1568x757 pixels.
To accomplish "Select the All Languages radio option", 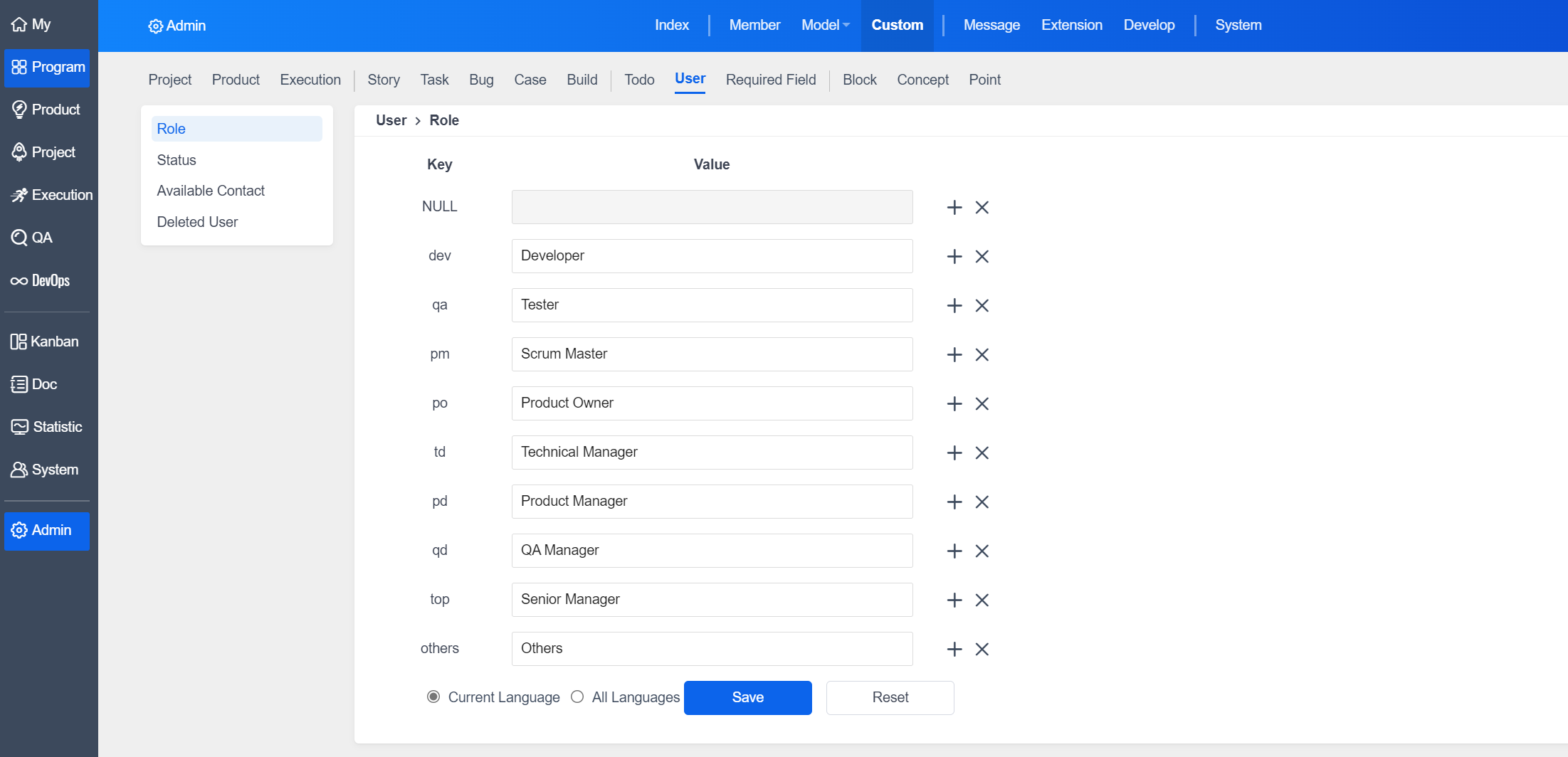I will click(577, 697).
